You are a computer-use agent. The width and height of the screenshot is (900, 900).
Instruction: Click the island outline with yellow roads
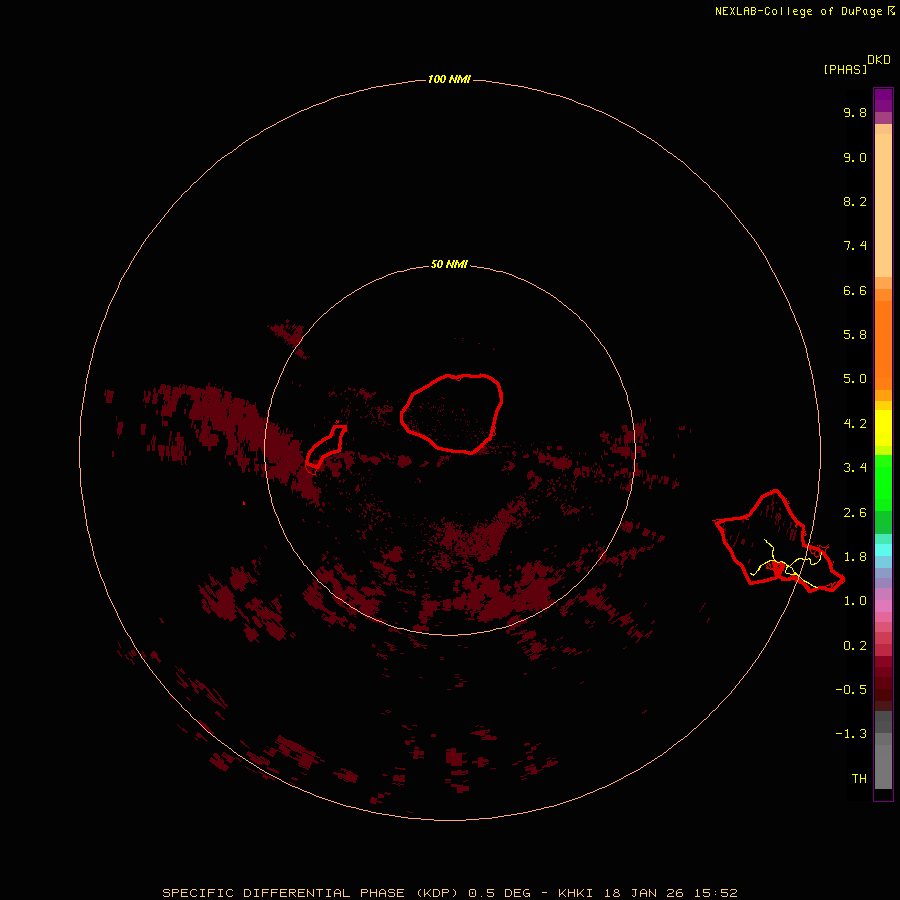click(x=779, y=541)
